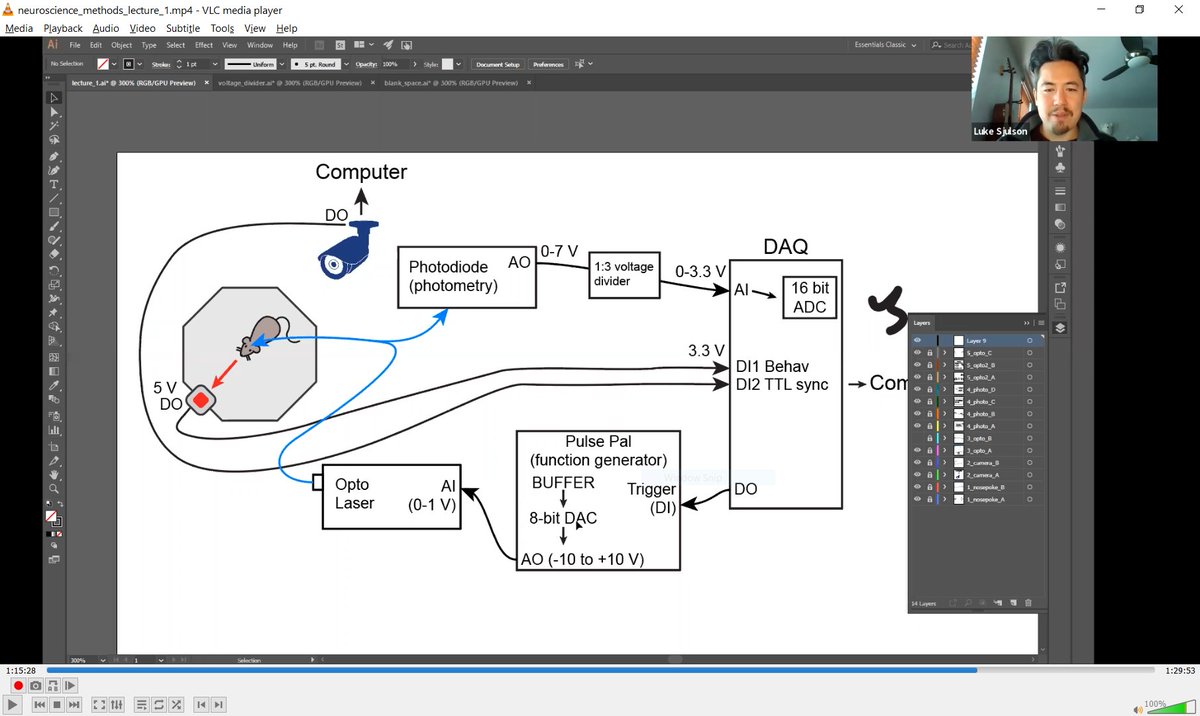Open Essentials Classic workspace switcher
The width and height of the screenshot is (1200, 716).
click(884, 45)
